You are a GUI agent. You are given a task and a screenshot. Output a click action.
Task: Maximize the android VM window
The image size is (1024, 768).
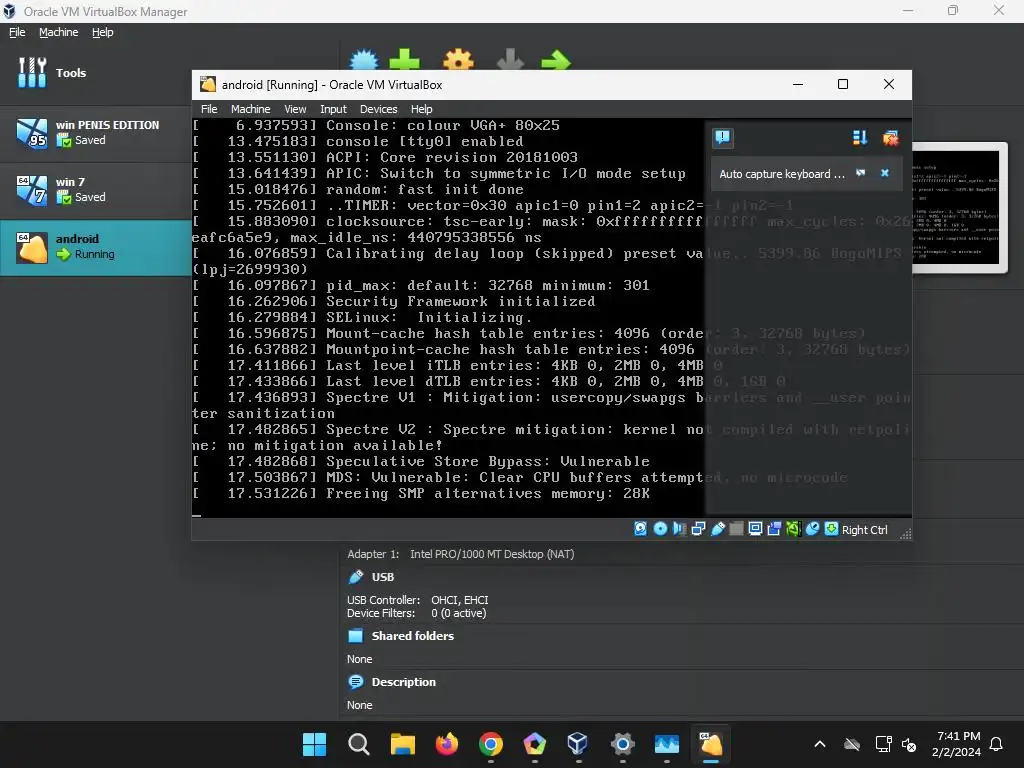coord(843,84)
